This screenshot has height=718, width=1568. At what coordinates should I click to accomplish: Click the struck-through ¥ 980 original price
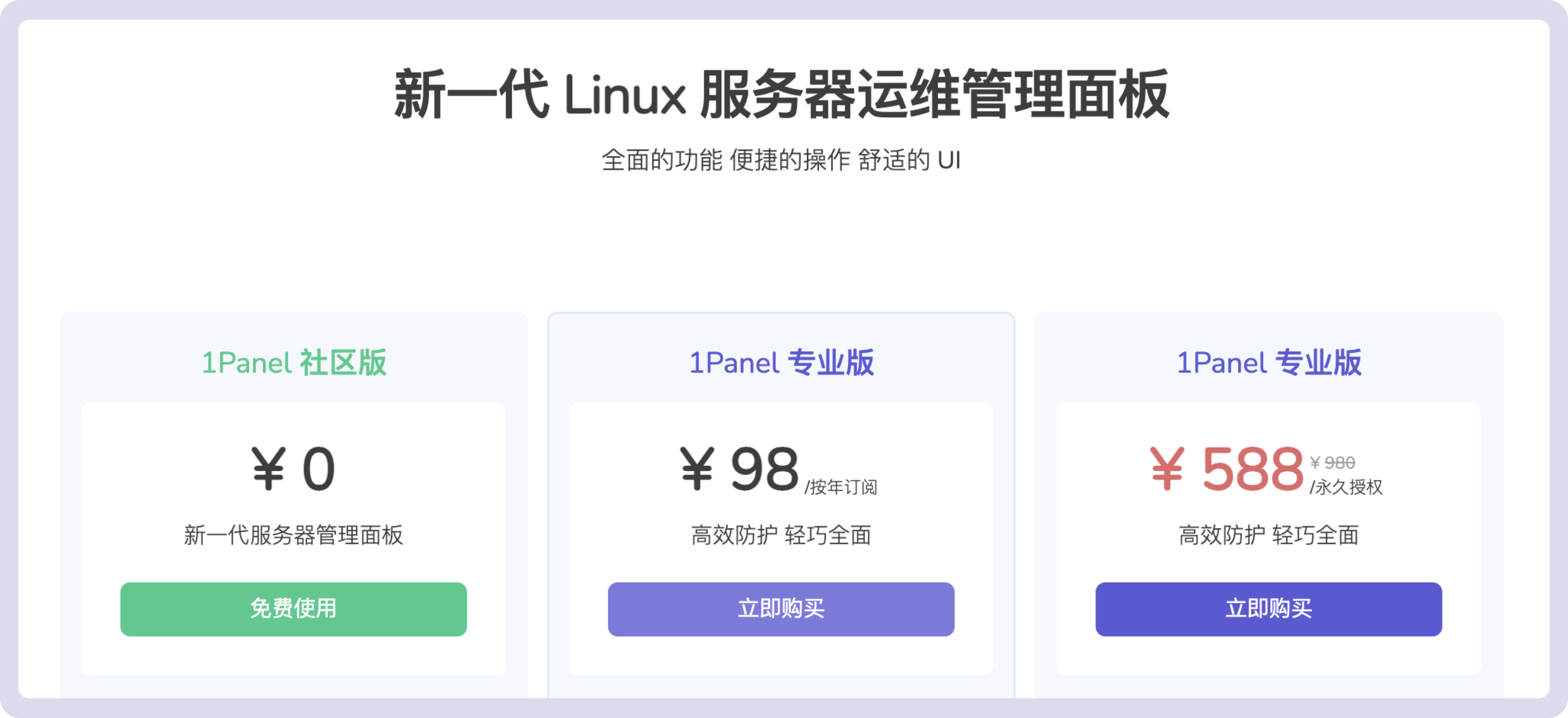(1332, 463)
